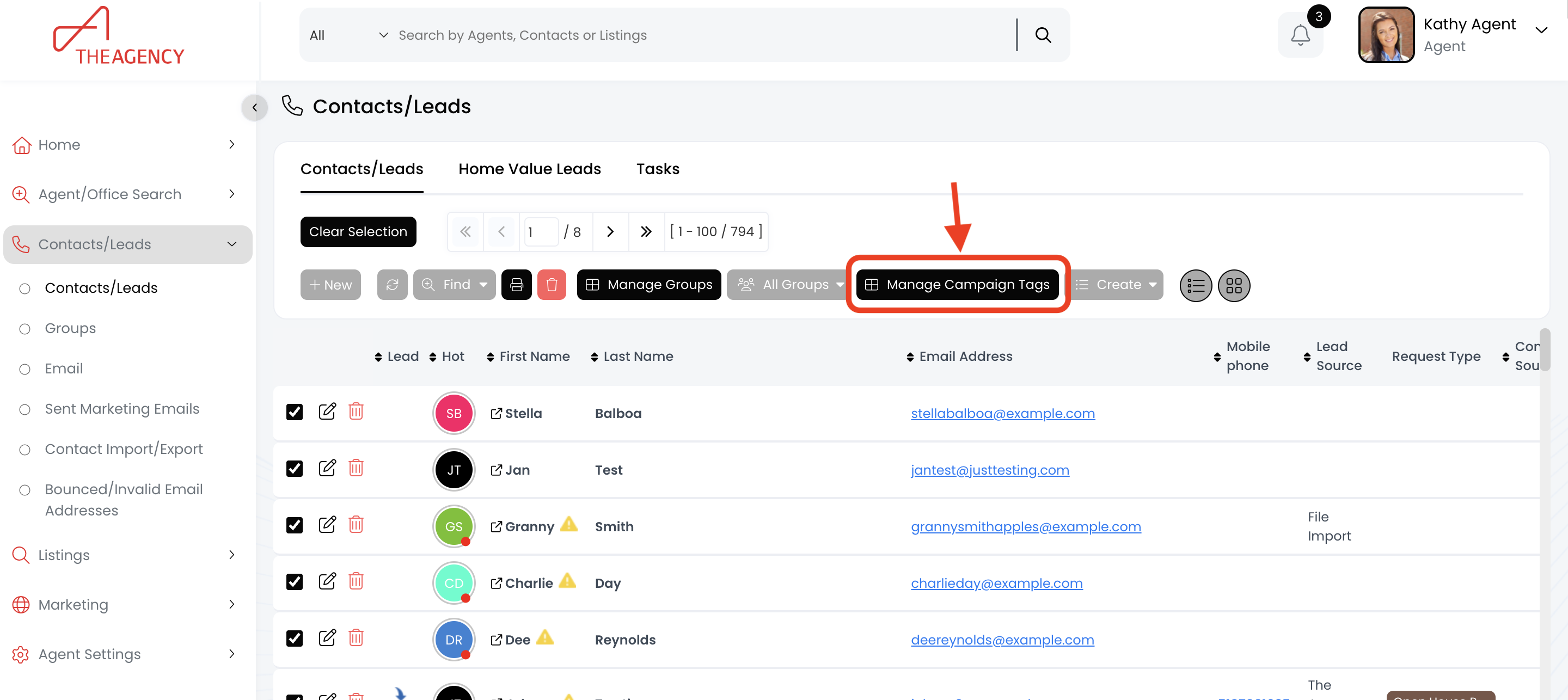
Task: Click the notification bell icon
Action: point(1300,35)
